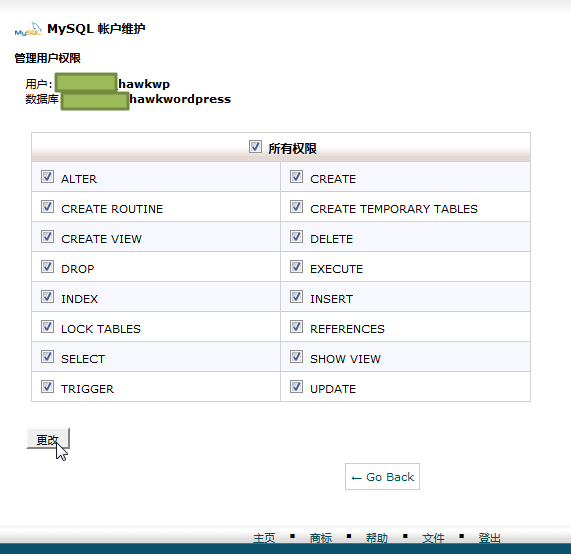Screen dimensions: 571x554
Task: Click the 管理用户权限 heading
Action: (x=47, y=58)
